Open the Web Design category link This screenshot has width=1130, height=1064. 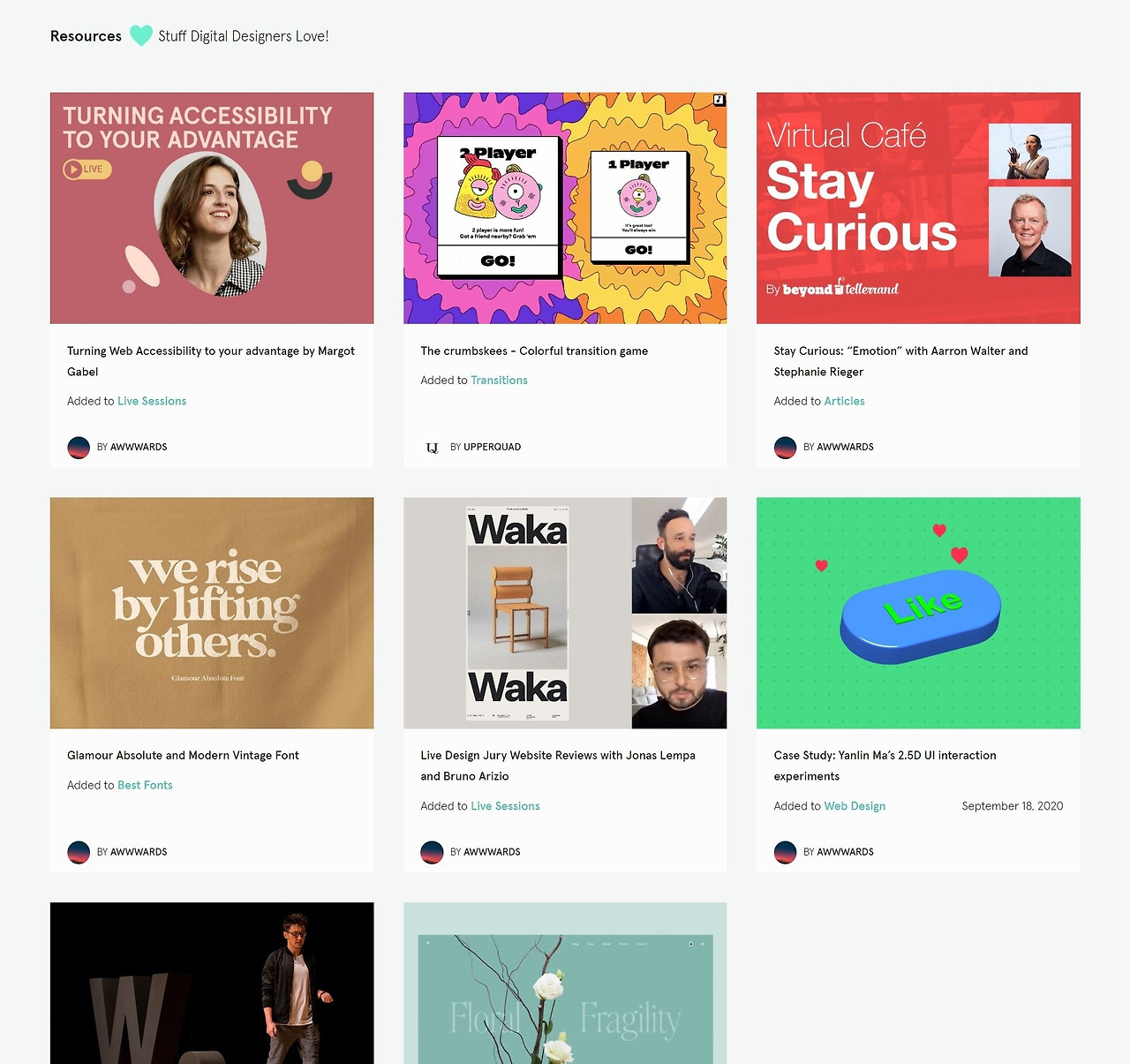(x=855, y=806)
